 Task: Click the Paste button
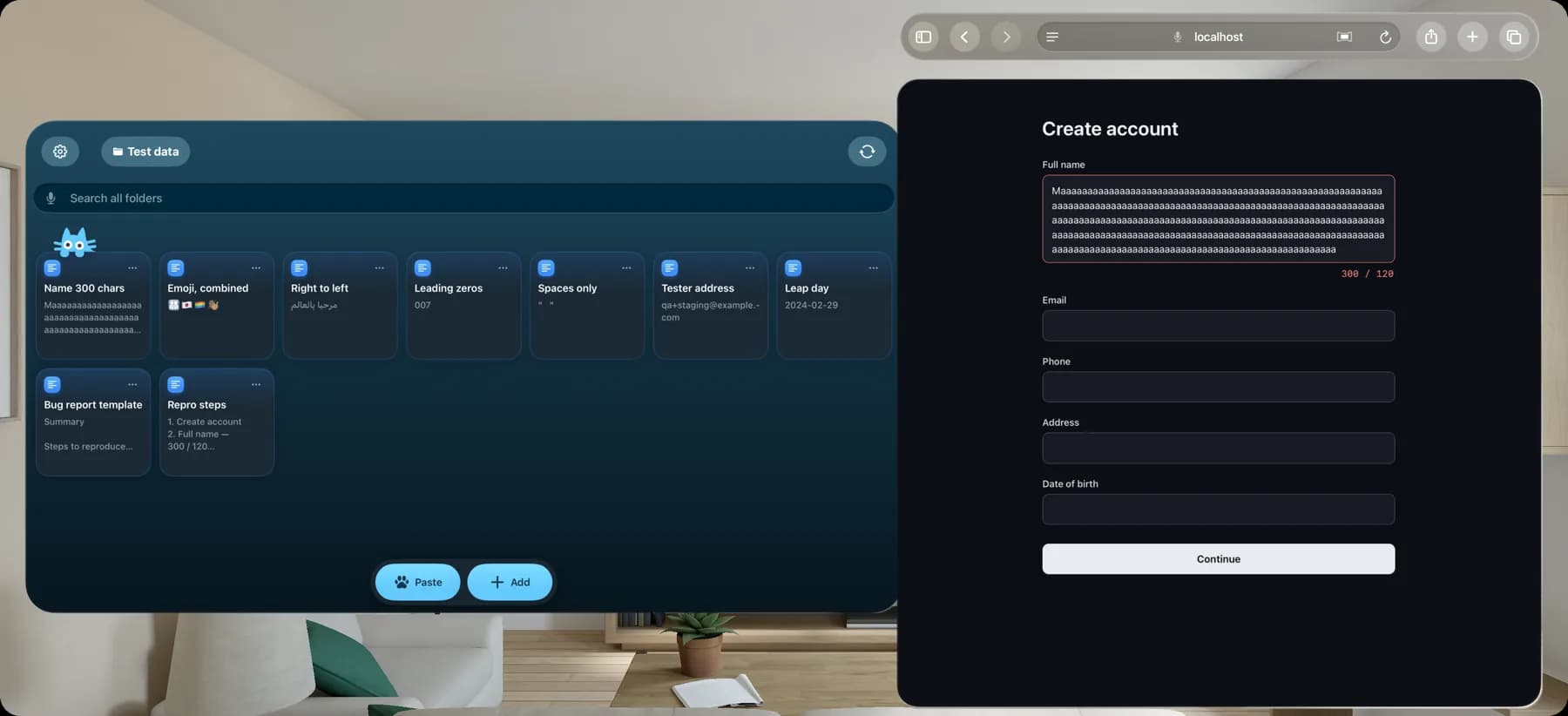pyautogui.click(x=418, y=582)
